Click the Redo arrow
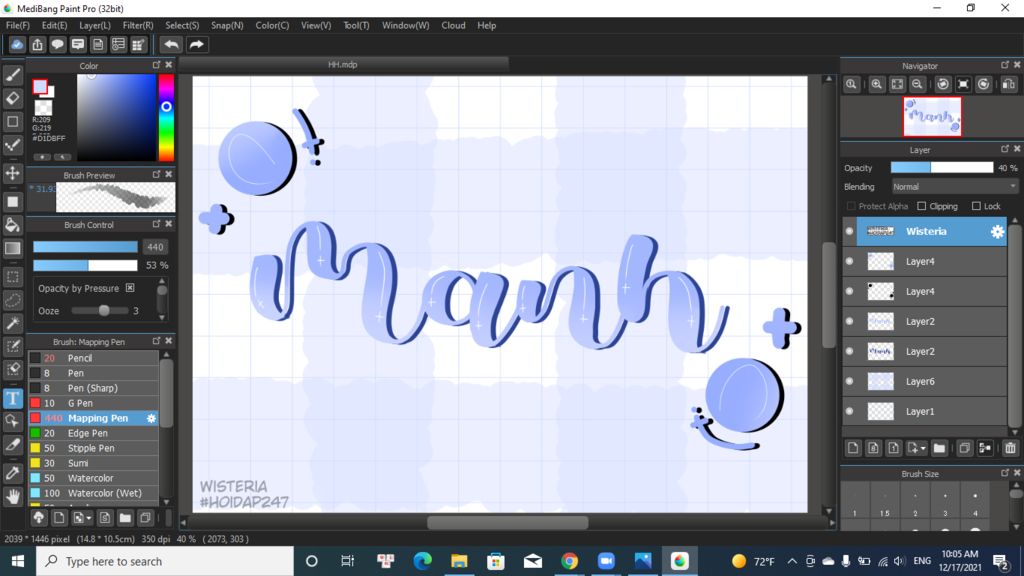Screen dimensions: 1024x576 pos(196,44)
